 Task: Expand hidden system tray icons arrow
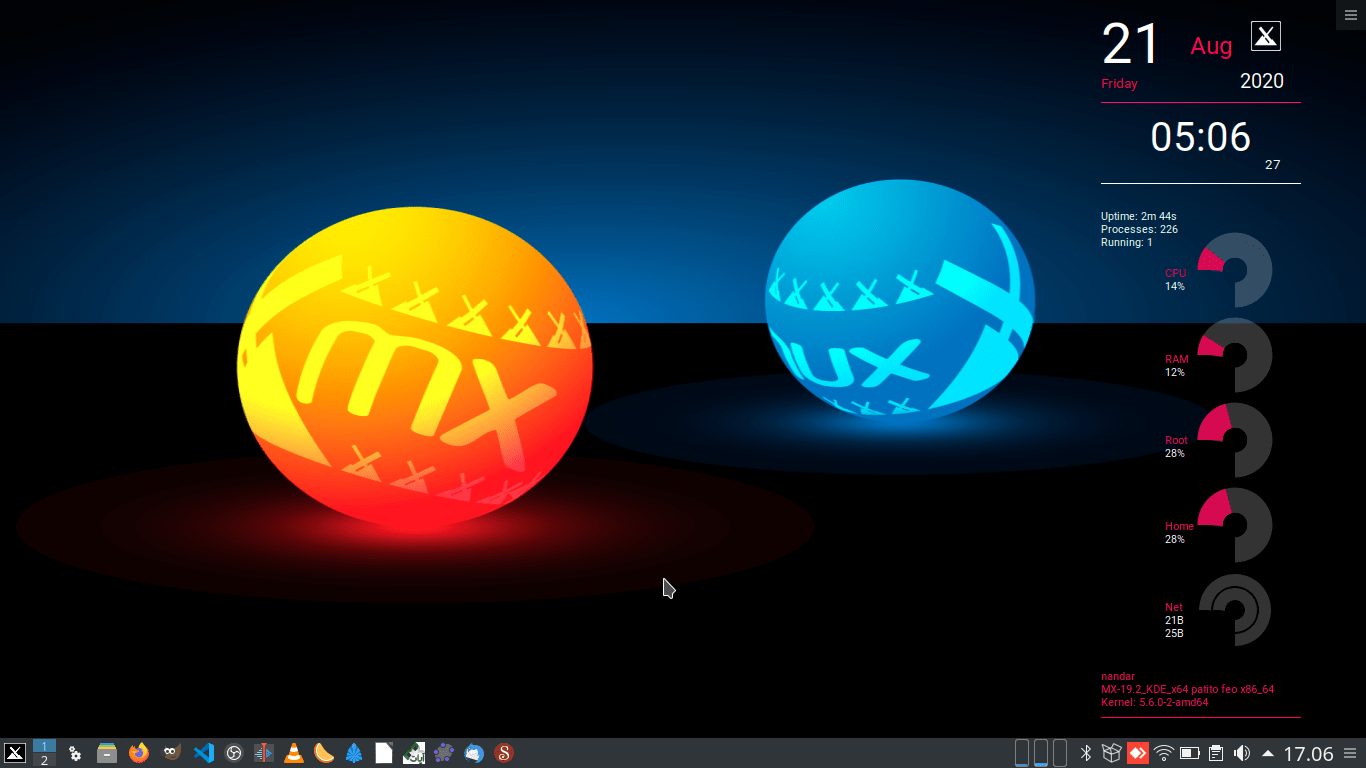(1268, 753)
